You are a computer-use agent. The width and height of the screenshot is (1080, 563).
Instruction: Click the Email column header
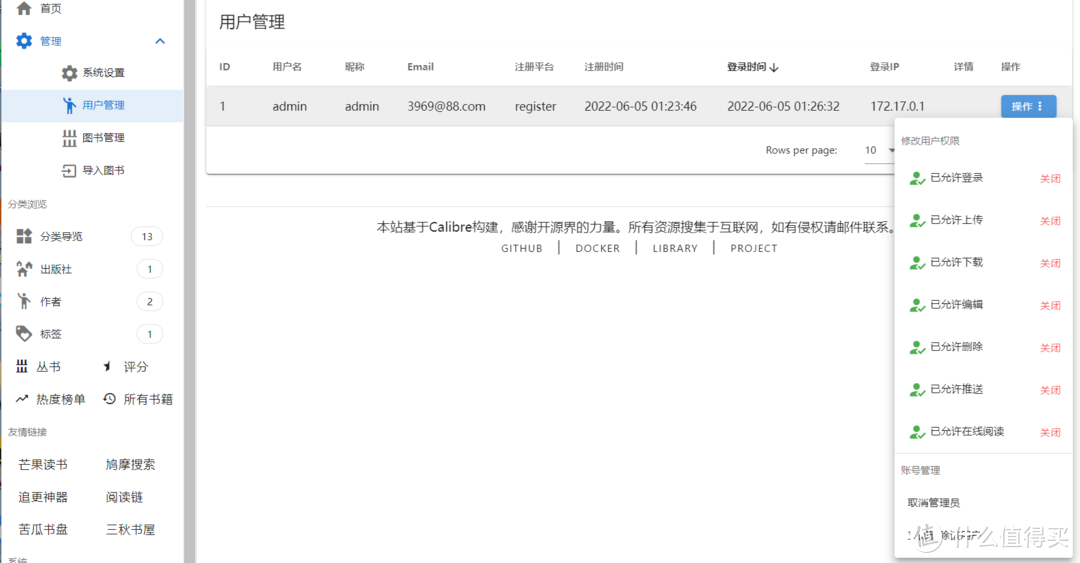(x=420, y=67)
